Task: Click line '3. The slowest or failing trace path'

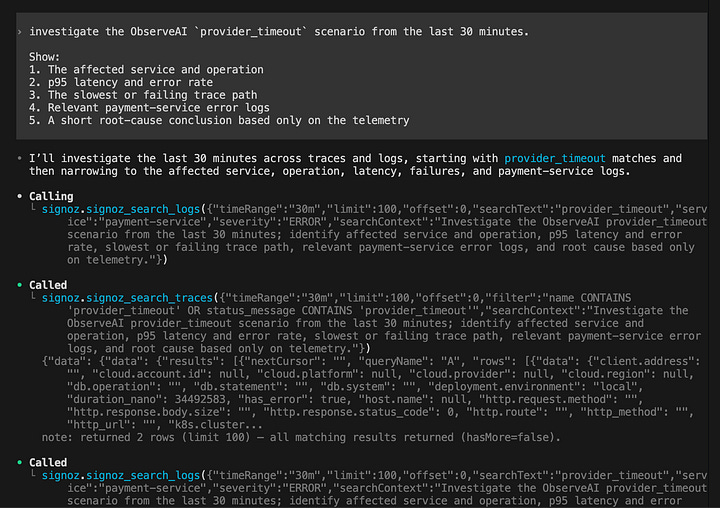Action: pyautogui.click(x=143, y=95)
